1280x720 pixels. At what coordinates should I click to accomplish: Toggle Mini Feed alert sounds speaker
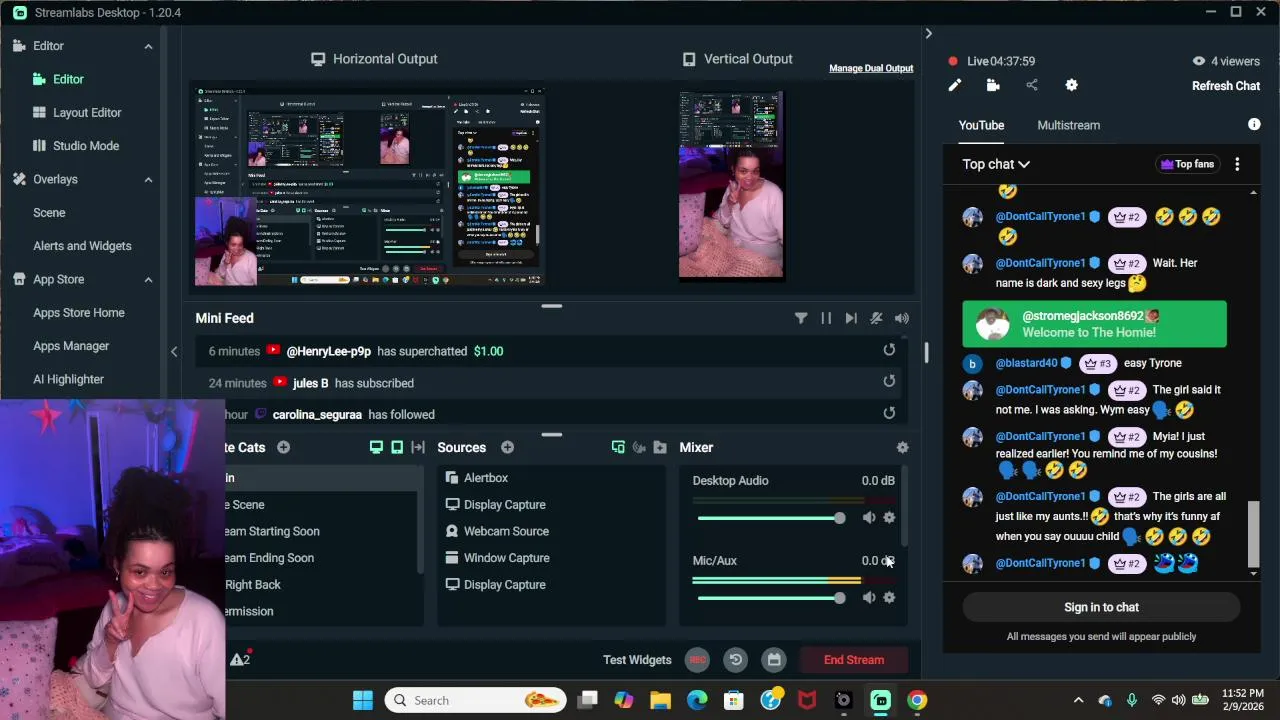901,318
